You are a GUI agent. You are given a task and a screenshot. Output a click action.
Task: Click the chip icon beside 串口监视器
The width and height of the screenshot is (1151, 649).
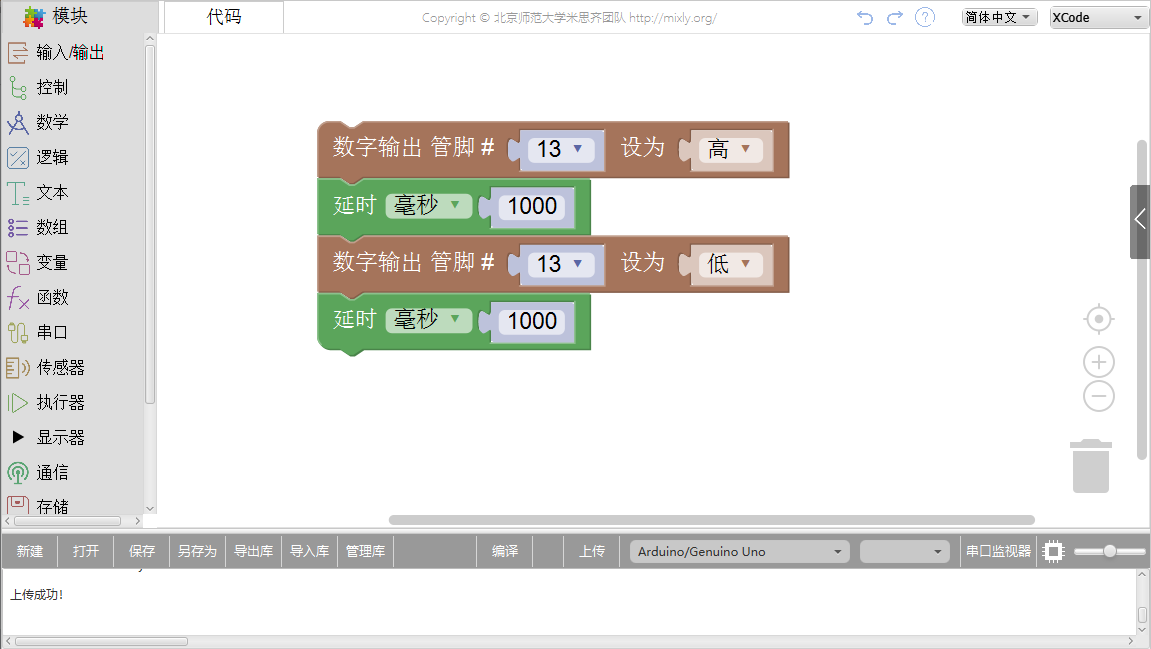point(1053,551)
